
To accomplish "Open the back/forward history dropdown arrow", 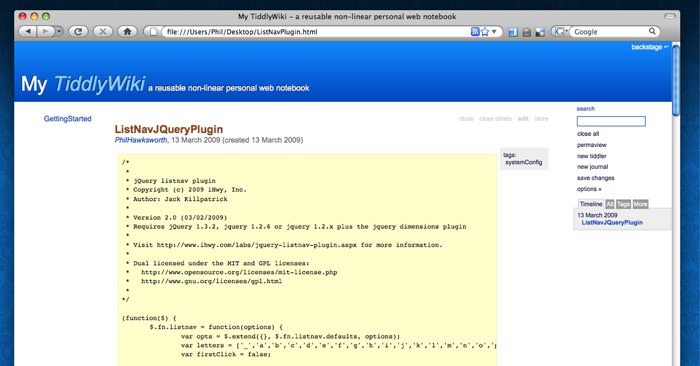I will coord(59,32).
